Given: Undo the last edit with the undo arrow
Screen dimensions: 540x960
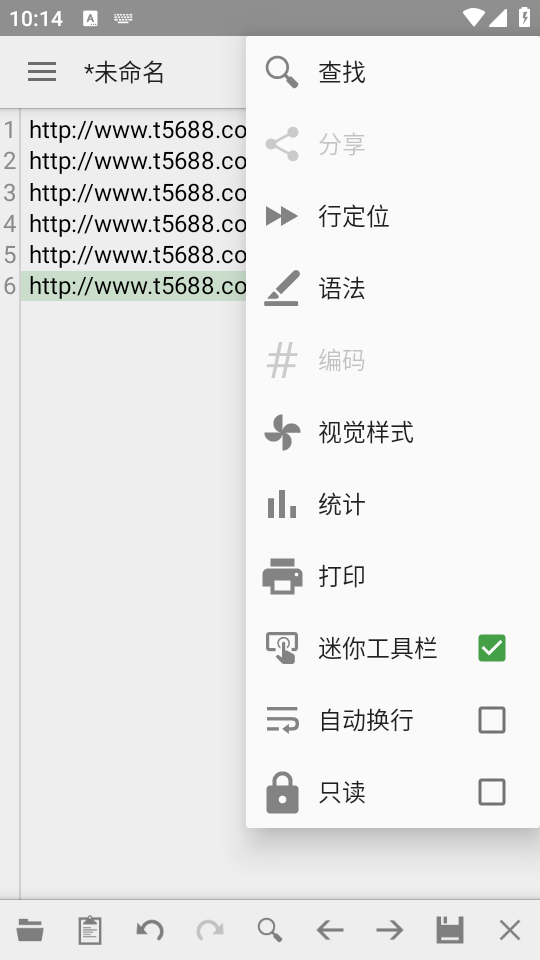Looking at the screenshot, I should 150,930.
